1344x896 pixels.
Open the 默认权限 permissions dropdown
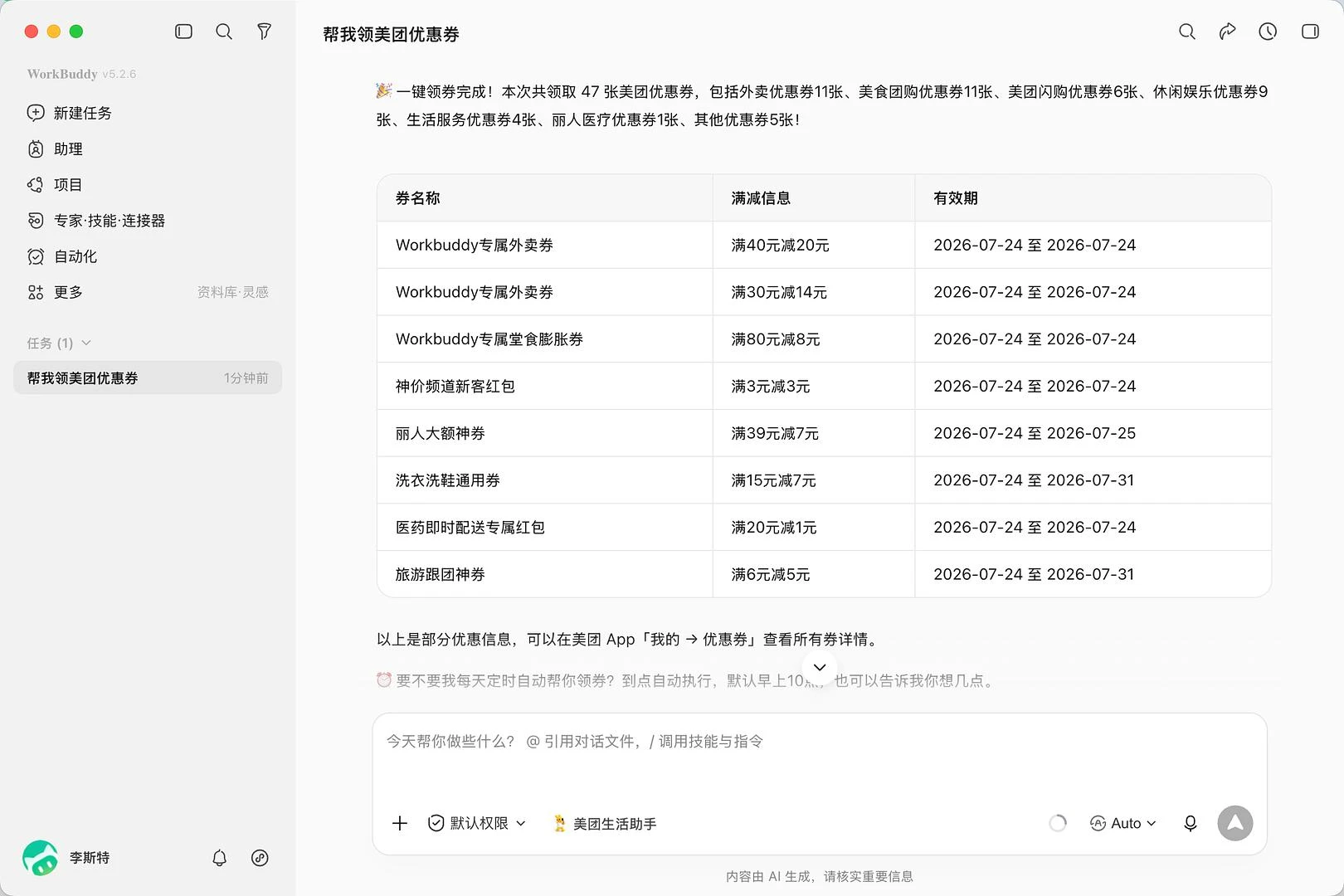(477, 823)
